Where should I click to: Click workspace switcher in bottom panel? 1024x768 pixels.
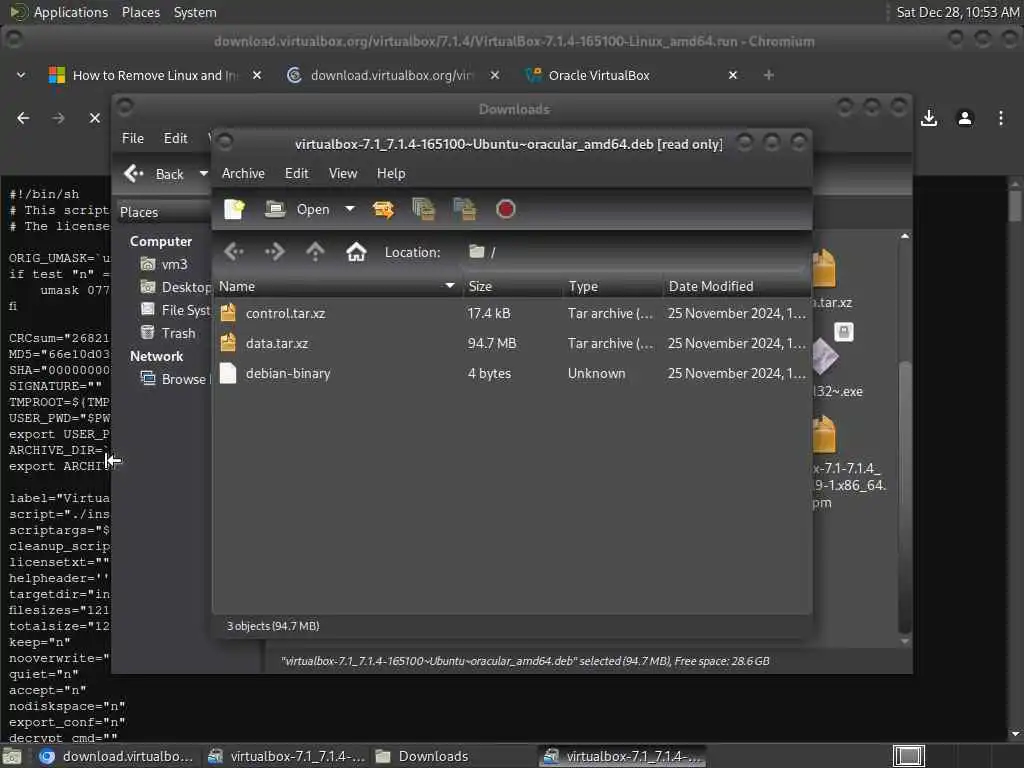click(908, 756)
